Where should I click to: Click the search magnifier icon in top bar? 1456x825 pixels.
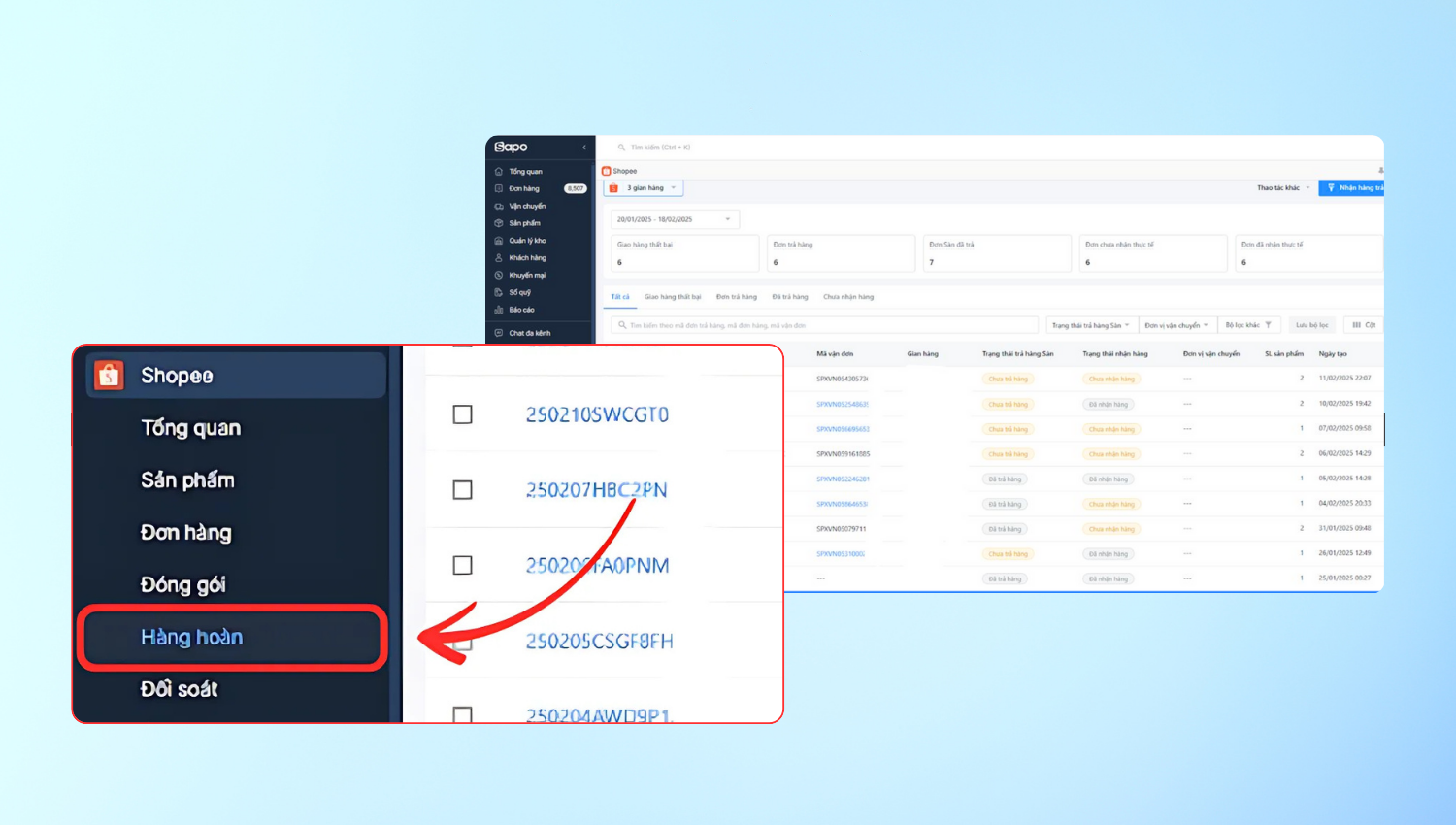coord(621,148)
